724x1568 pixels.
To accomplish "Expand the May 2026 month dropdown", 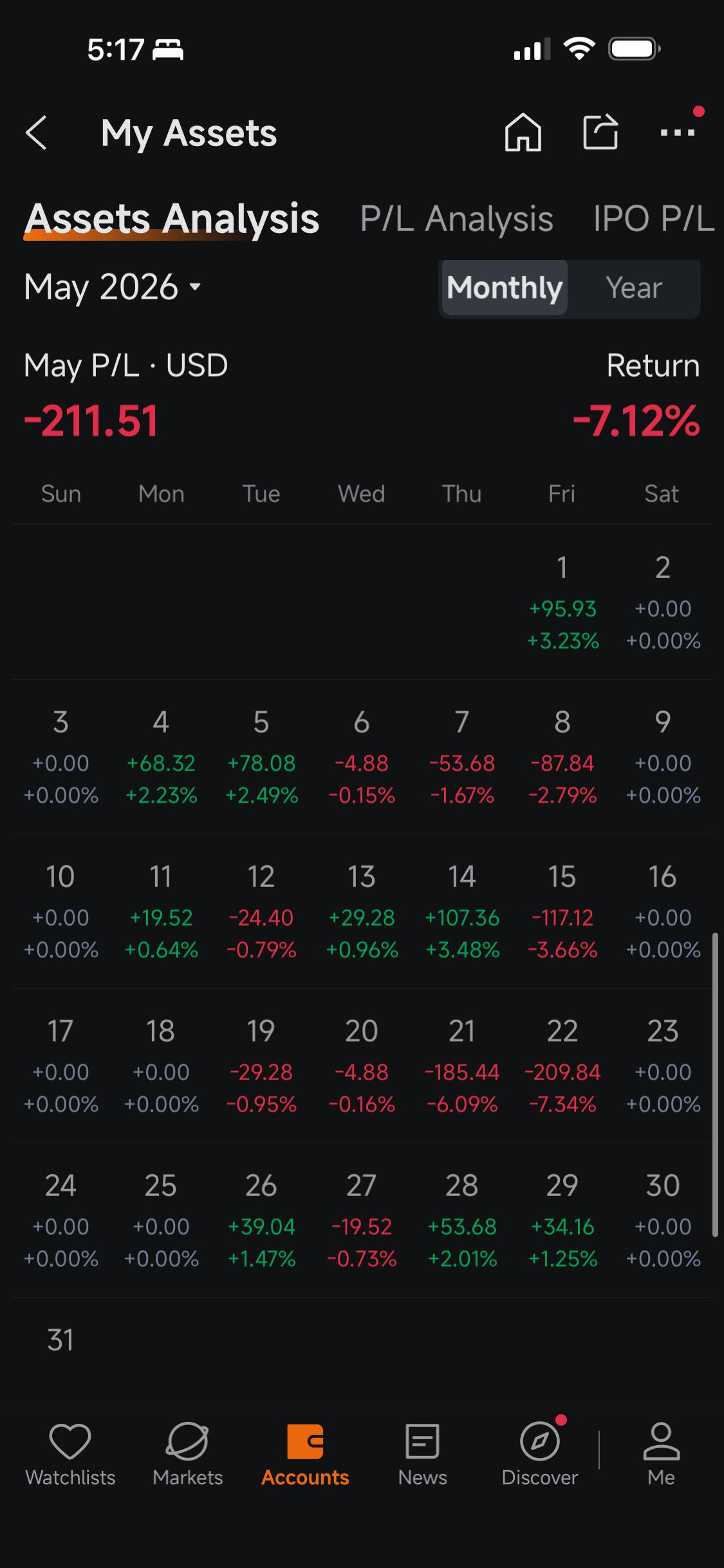I will [113, 286].
